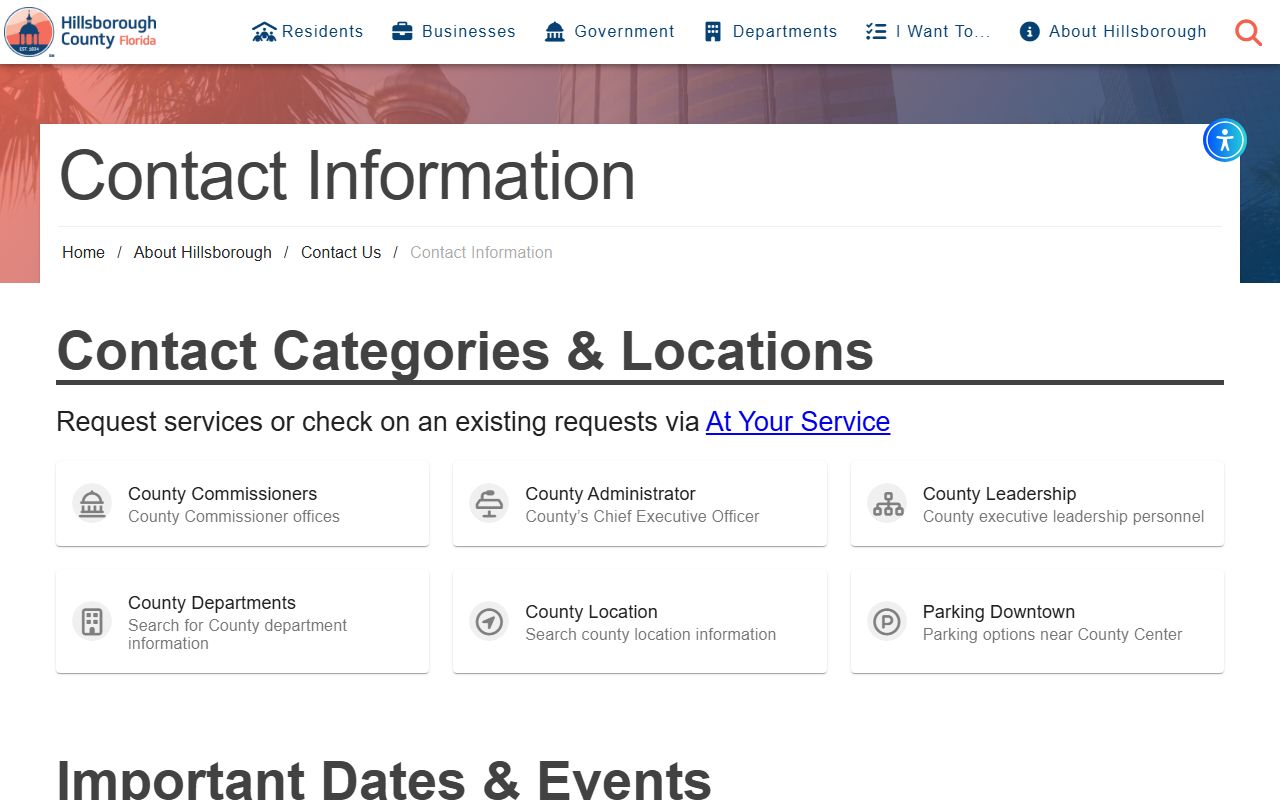Open site search magnifier icon
The width and height of the screenshot is (1280, 800).
(x=1248, y=32)
